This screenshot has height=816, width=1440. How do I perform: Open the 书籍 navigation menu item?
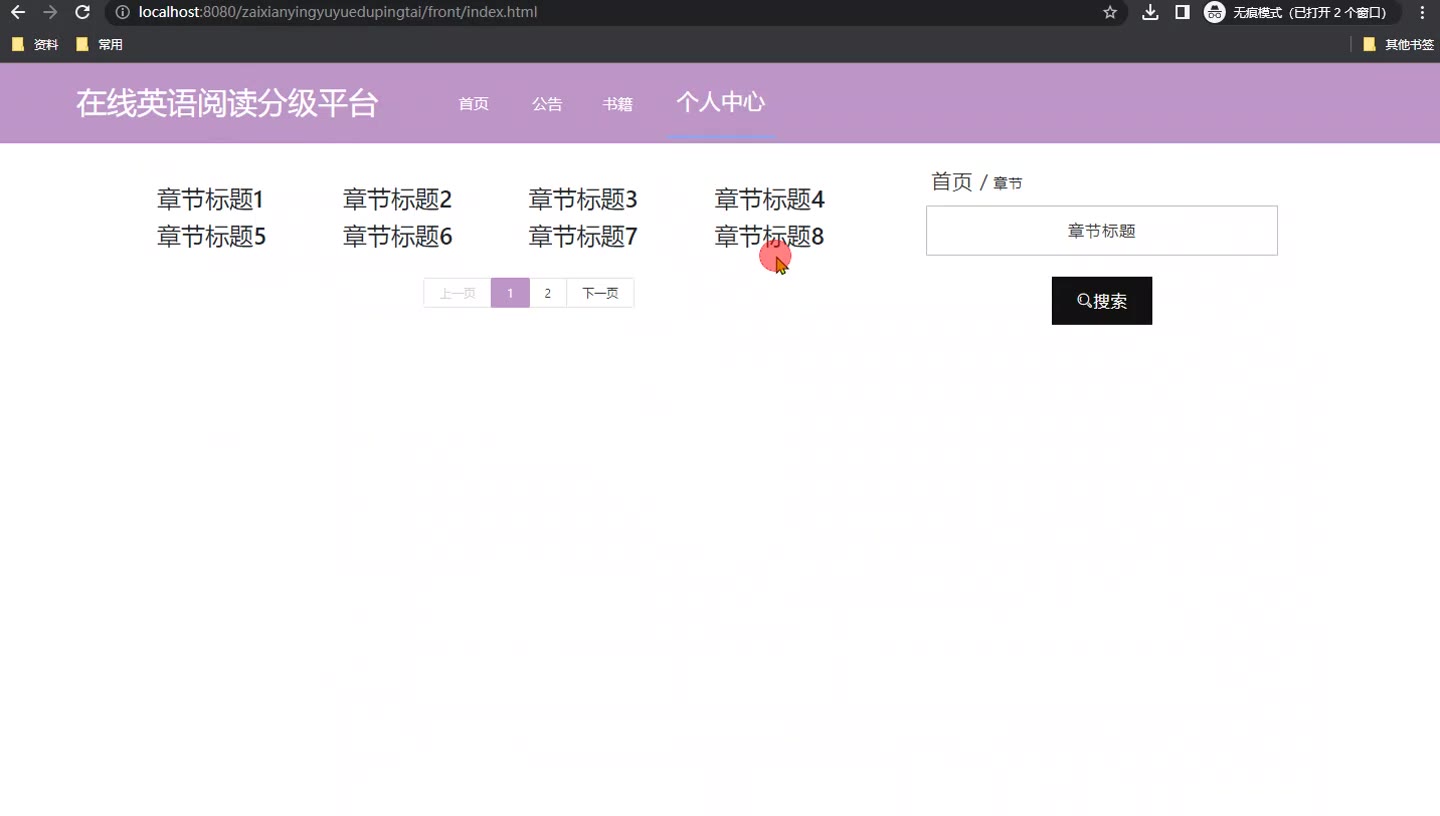point(618,104)
